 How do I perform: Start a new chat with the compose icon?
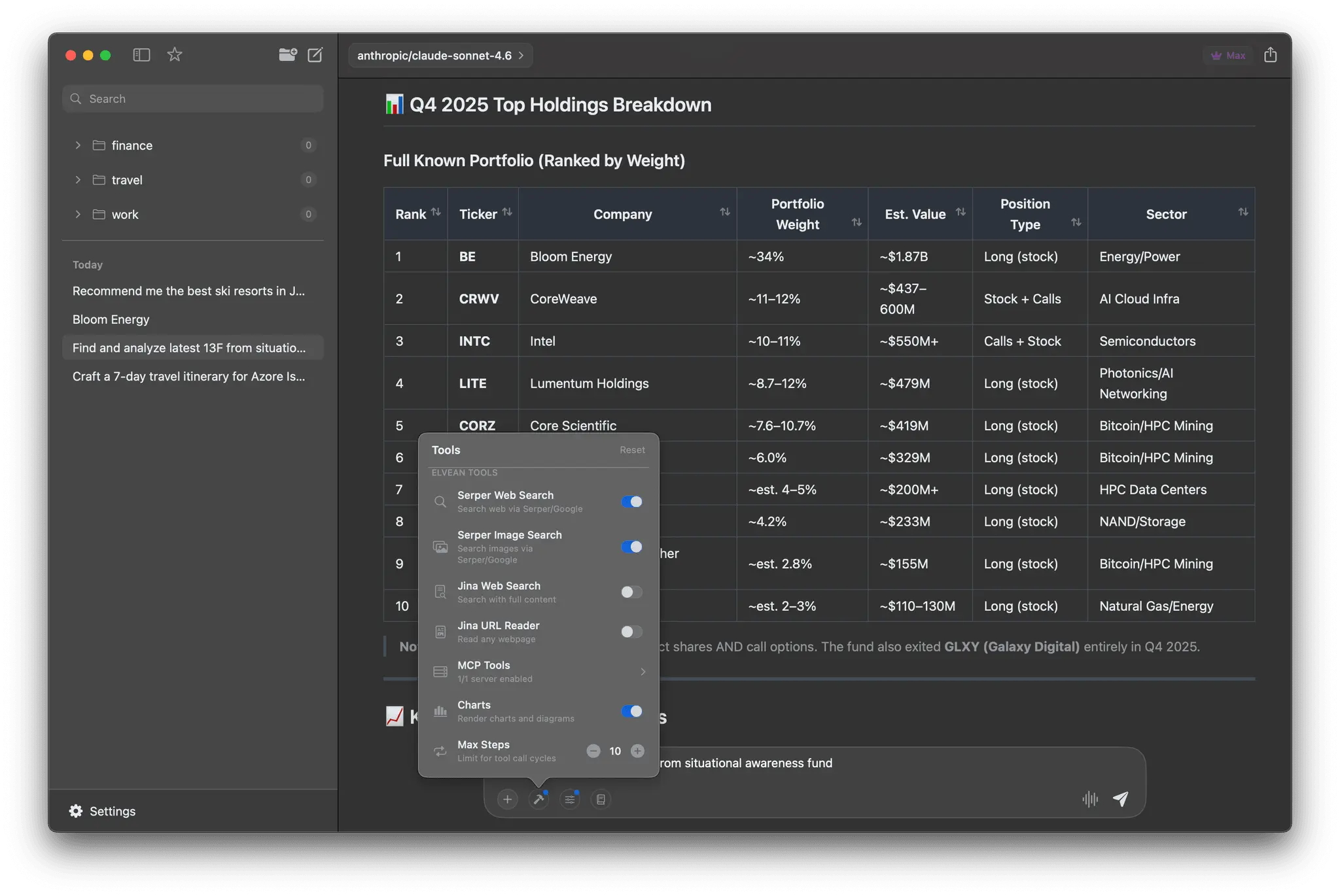[x=315, y=55]
